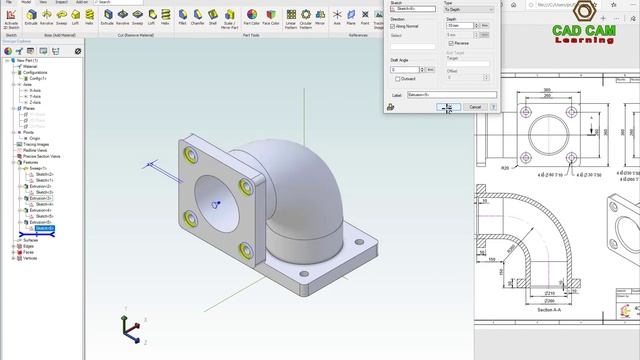Click the last icon in the Design Explorer toolbar
Viewport: 640px width, 360px height.
coord(78,51)
